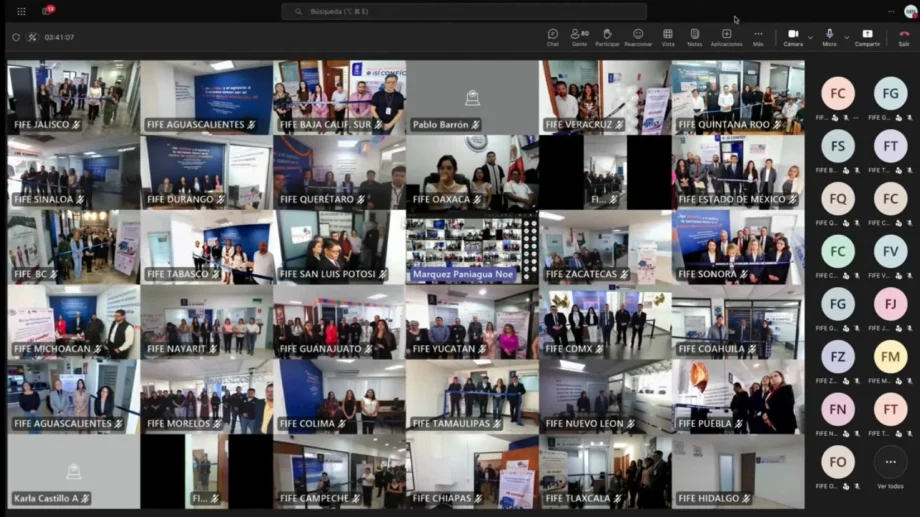Open the Vista layout options
This screenshot has width=920, height=517.
668,37
